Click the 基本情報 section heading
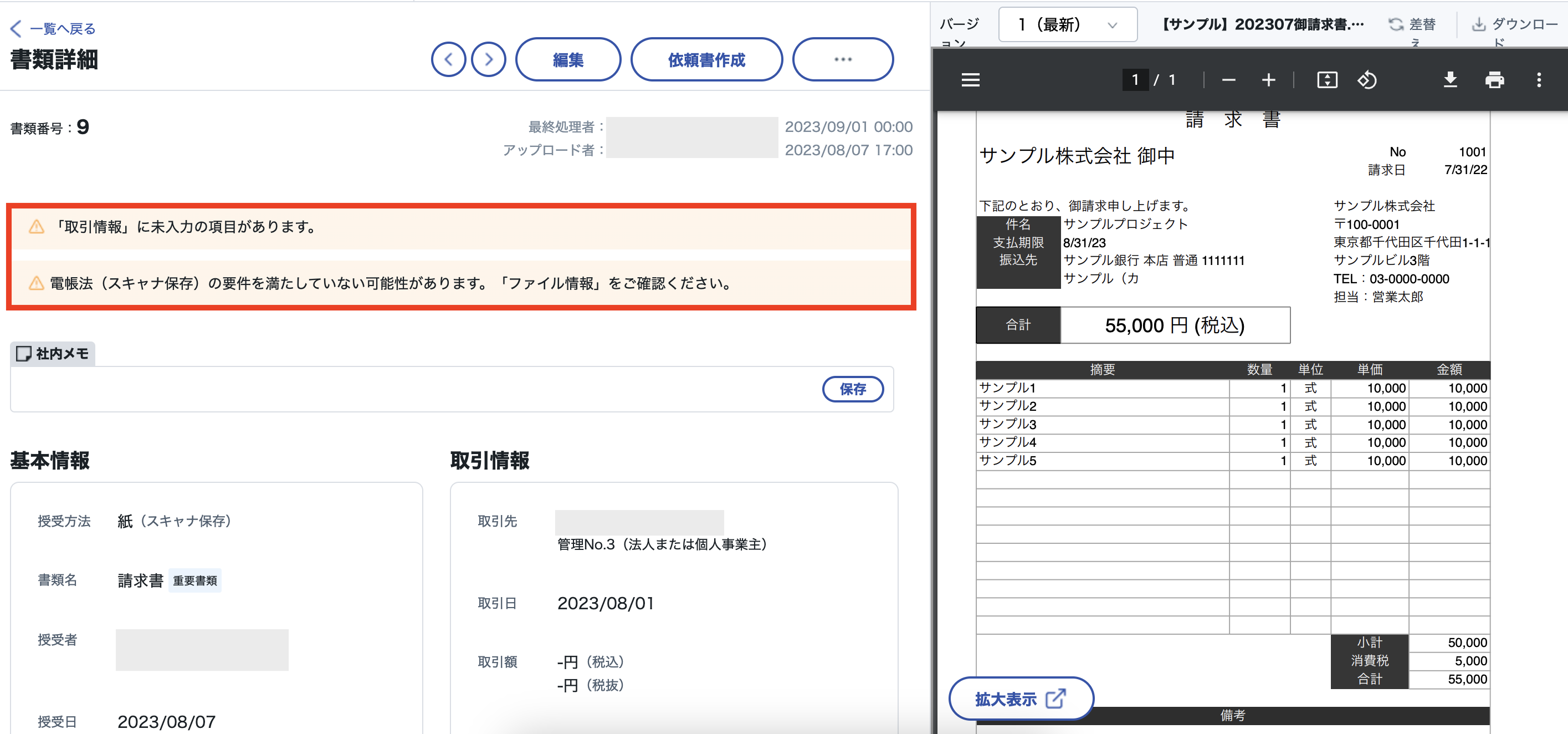The width and height of the screenshot is (1568, 734). pos(50,461)
